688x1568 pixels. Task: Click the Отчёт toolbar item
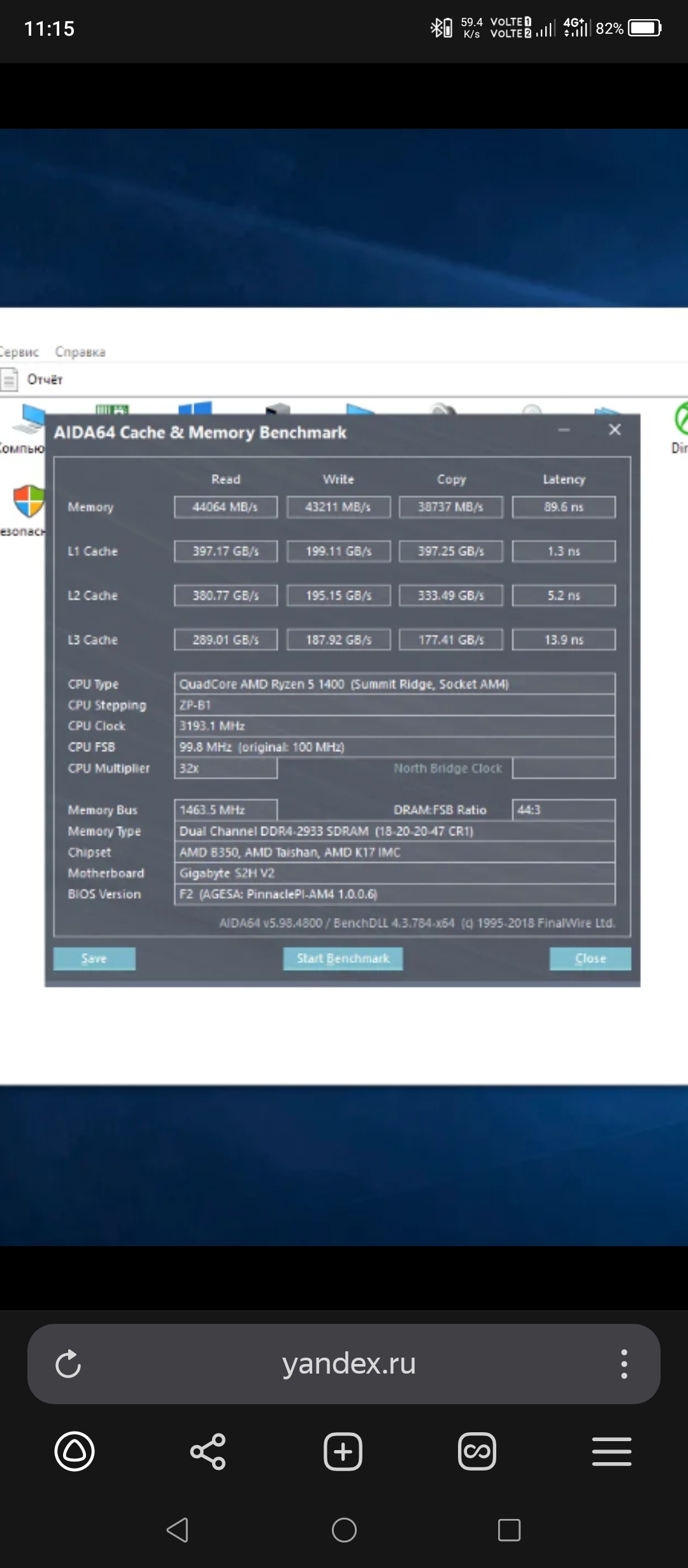32,380
